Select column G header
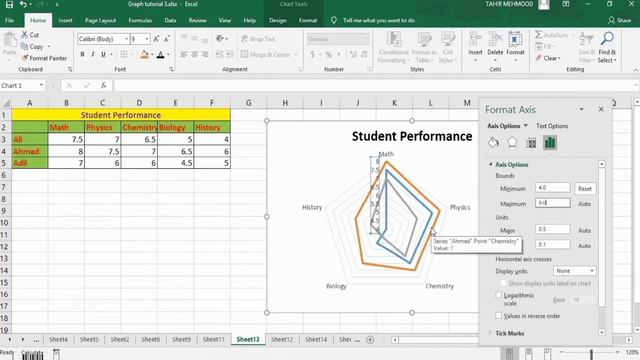The width and height of the screenshot is (640, 360). (x=249, y=103)
